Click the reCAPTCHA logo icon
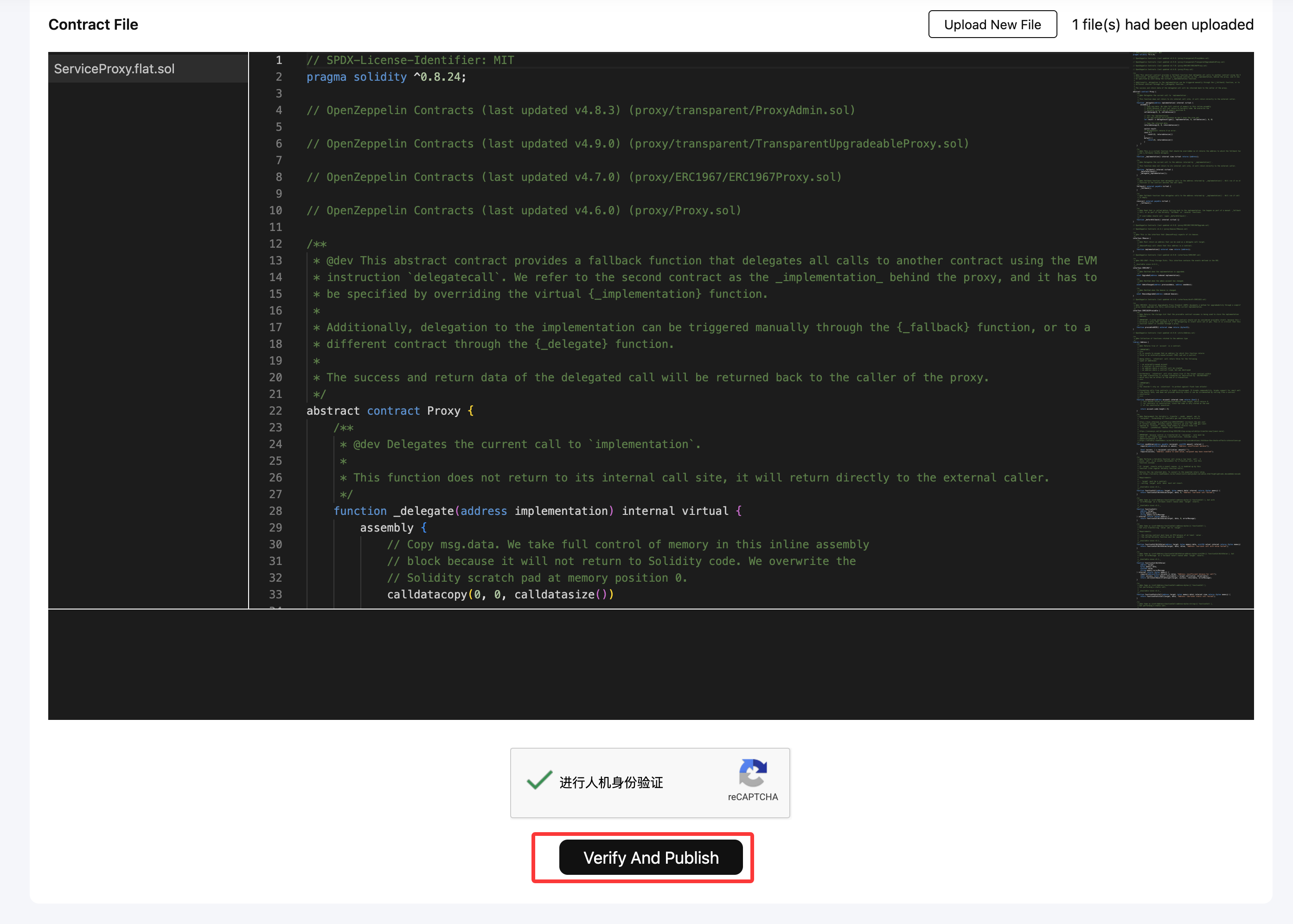The image size is (1293, 924). click(753, 774)
